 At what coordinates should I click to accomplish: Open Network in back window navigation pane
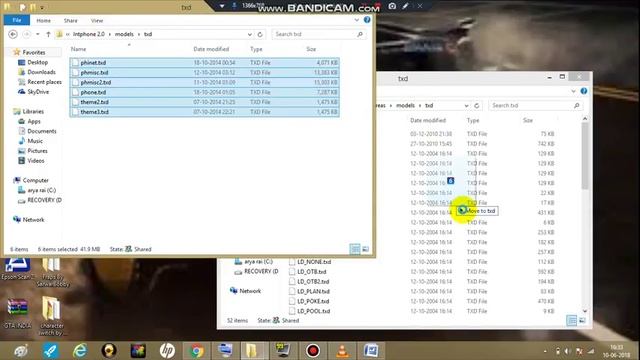click(x=250, y=291)
